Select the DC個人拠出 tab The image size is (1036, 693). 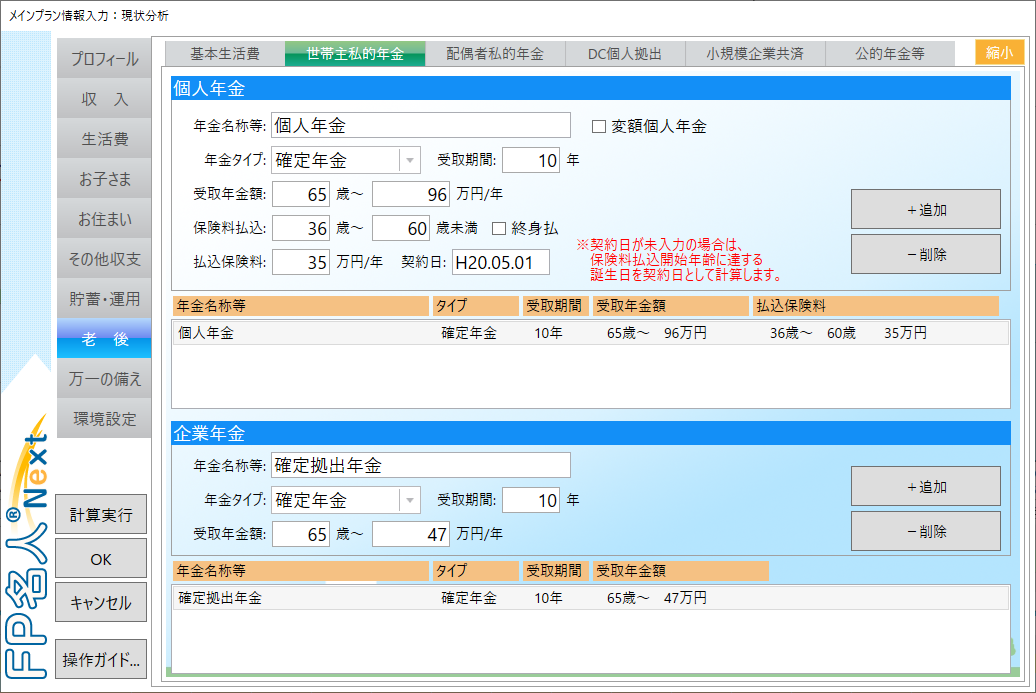click(625, 54)
